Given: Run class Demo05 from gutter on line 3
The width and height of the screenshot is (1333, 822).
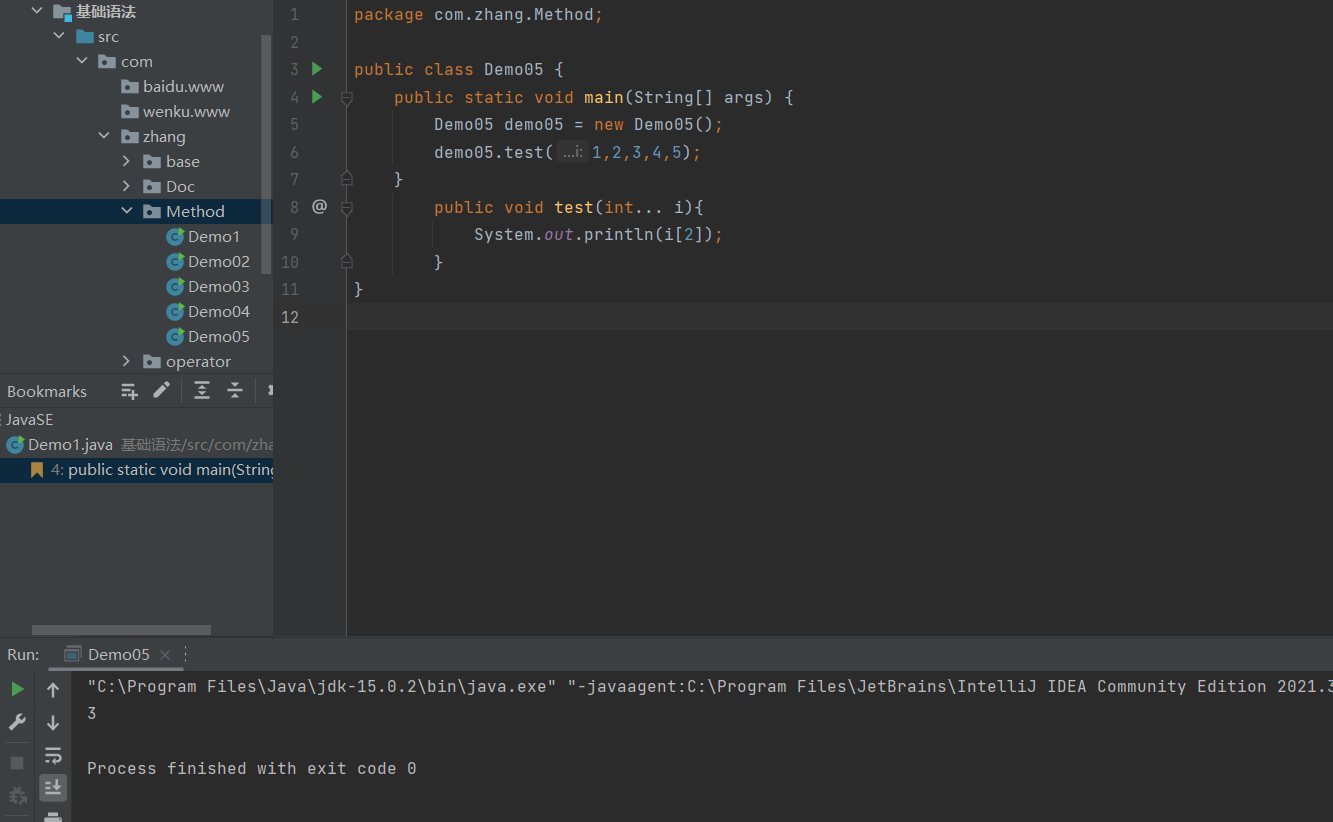Looking at the screenshot, I should pos(317,69).
